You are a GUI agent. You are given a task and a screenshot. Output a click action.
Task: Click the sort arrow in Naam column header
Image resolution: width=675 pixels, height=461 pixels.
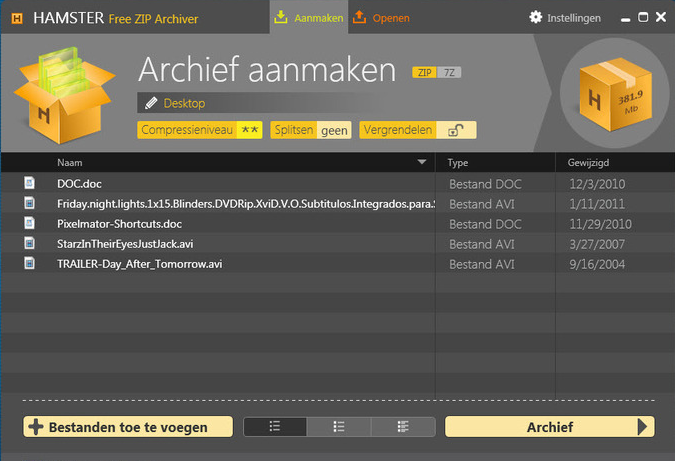pyautogui.click(x=422, y=162)
